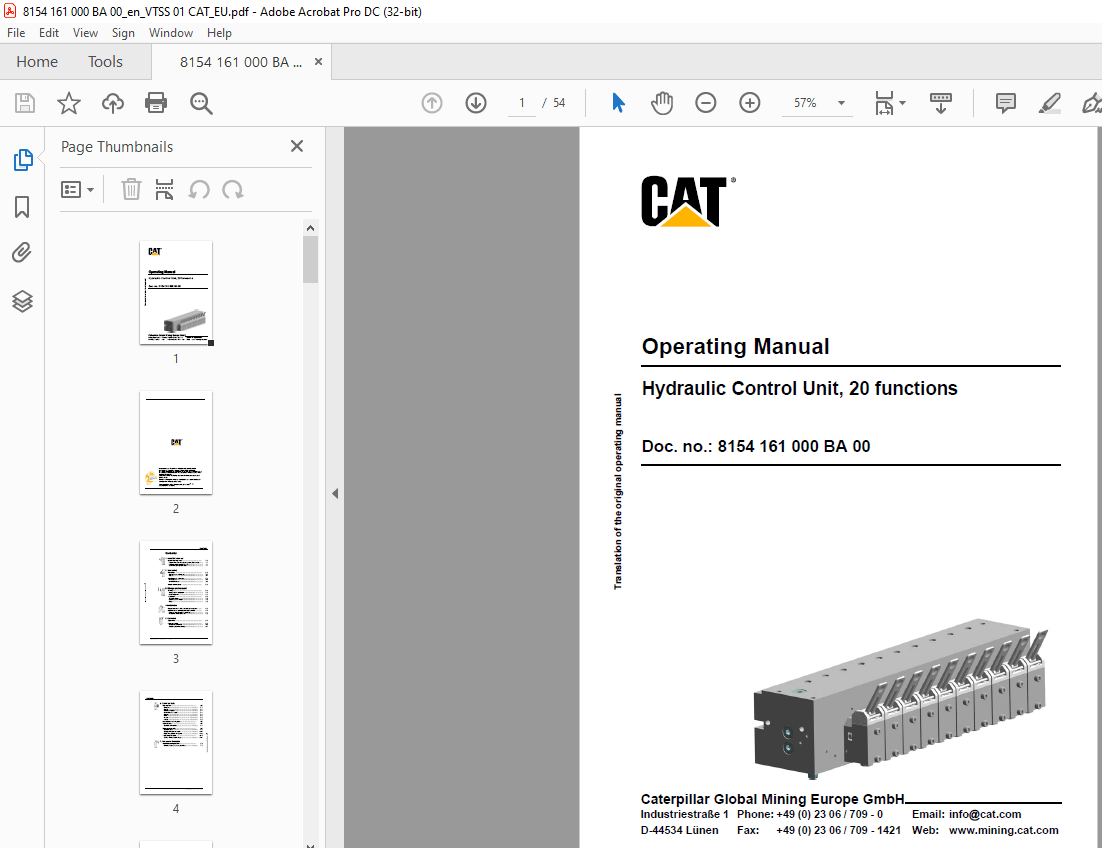Zoom in with plus icon
The image size is (1102, 848).
pos(750,103)
